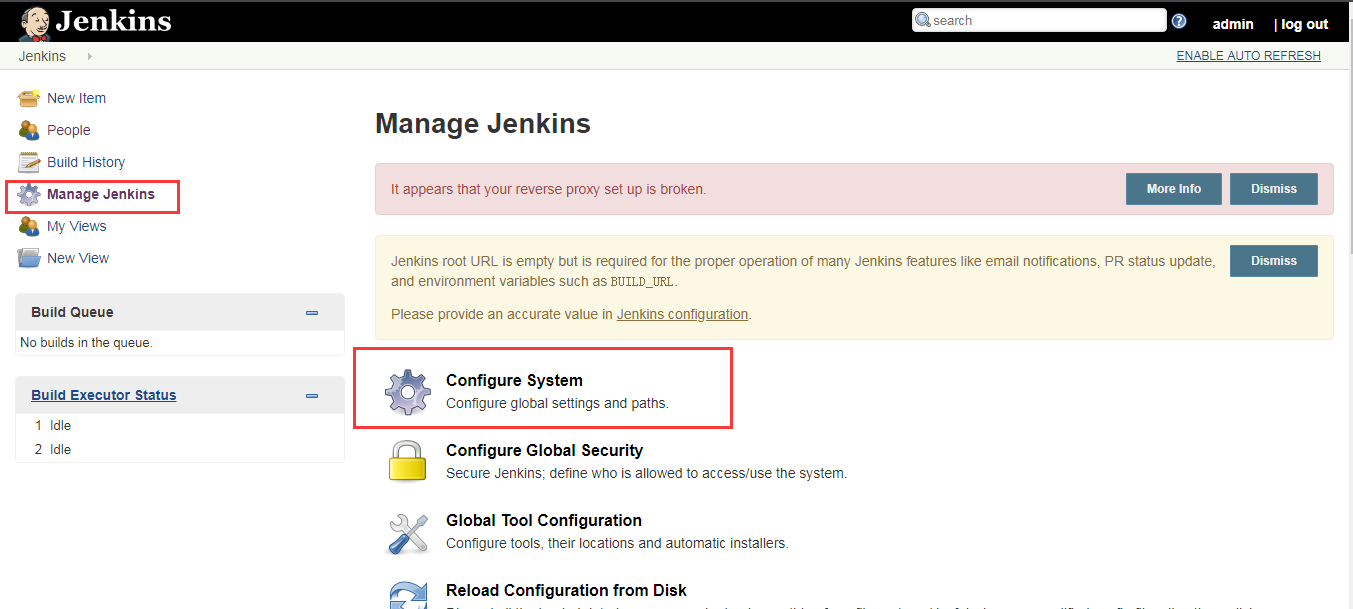Click the Jenkins breadcrumb link
1353x609 pixels.
(42, 56)
